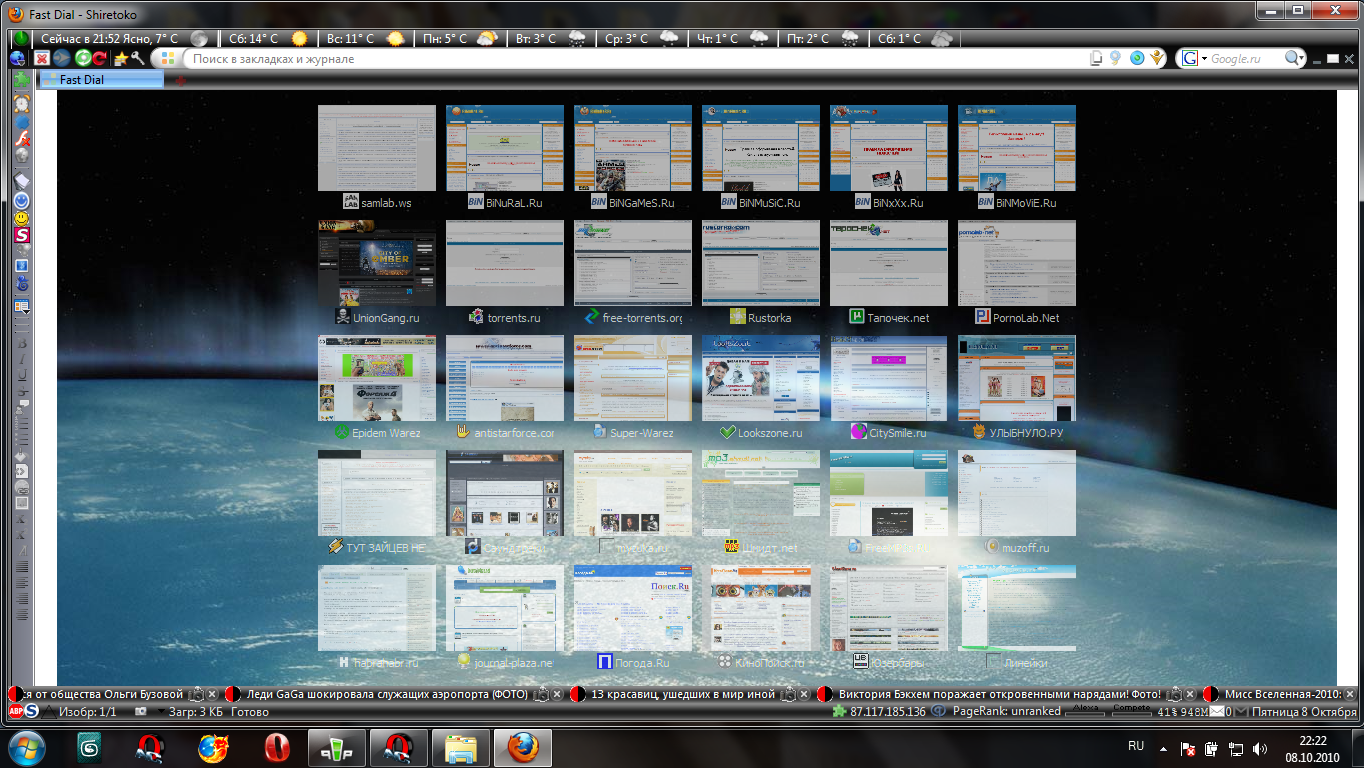
Task: Click the Adobe Flash icon in sidebar
Action: coord(21,139)
